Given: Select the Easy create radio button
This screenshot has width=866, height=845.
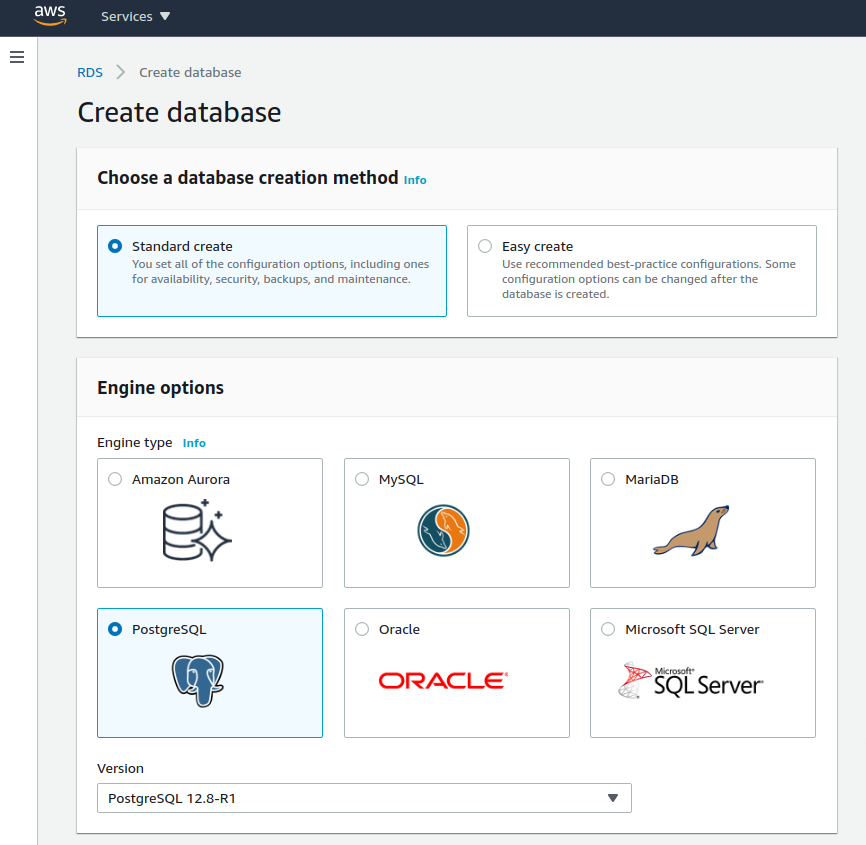Looking at the screenshot, I should click(x=485, y=246).
